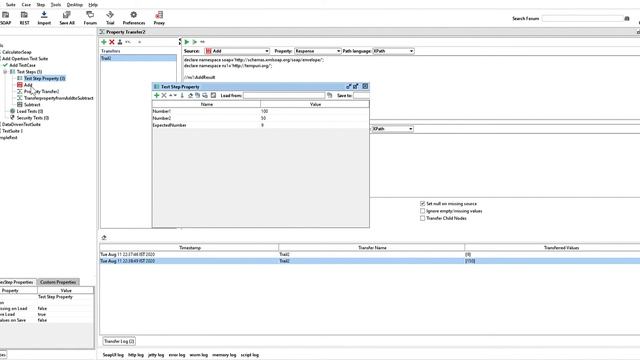Image resolution: width=640 pixels, height=360 pixels.
Task: Add property in Test Step Property window
Action: coord(156,96)
